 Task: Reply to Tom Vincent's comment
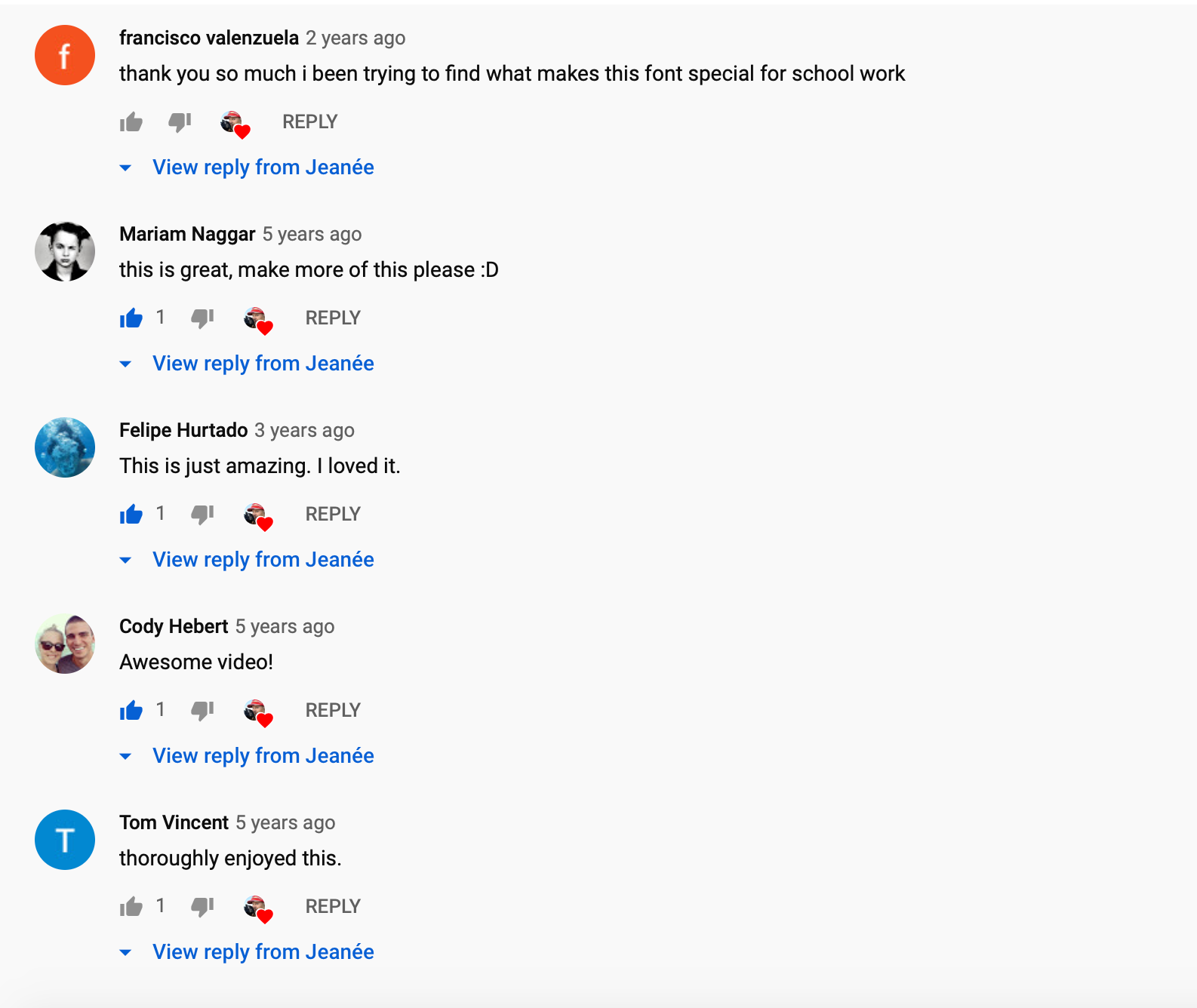pyautogui.click(x=333, y=907)
